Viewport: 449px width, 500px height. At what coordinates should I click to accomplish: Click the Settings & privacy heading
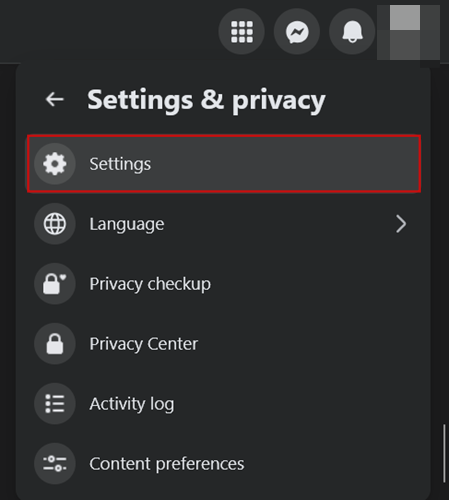point(206,100)
